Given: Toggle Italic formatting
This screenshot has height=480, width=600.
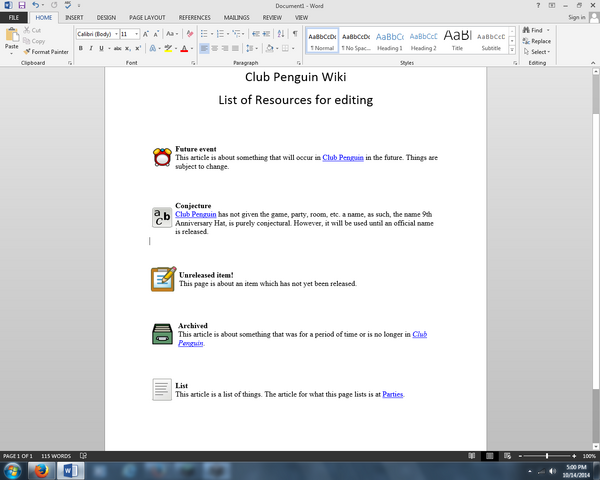Looking at the screenshot, I should click(91, 48).
